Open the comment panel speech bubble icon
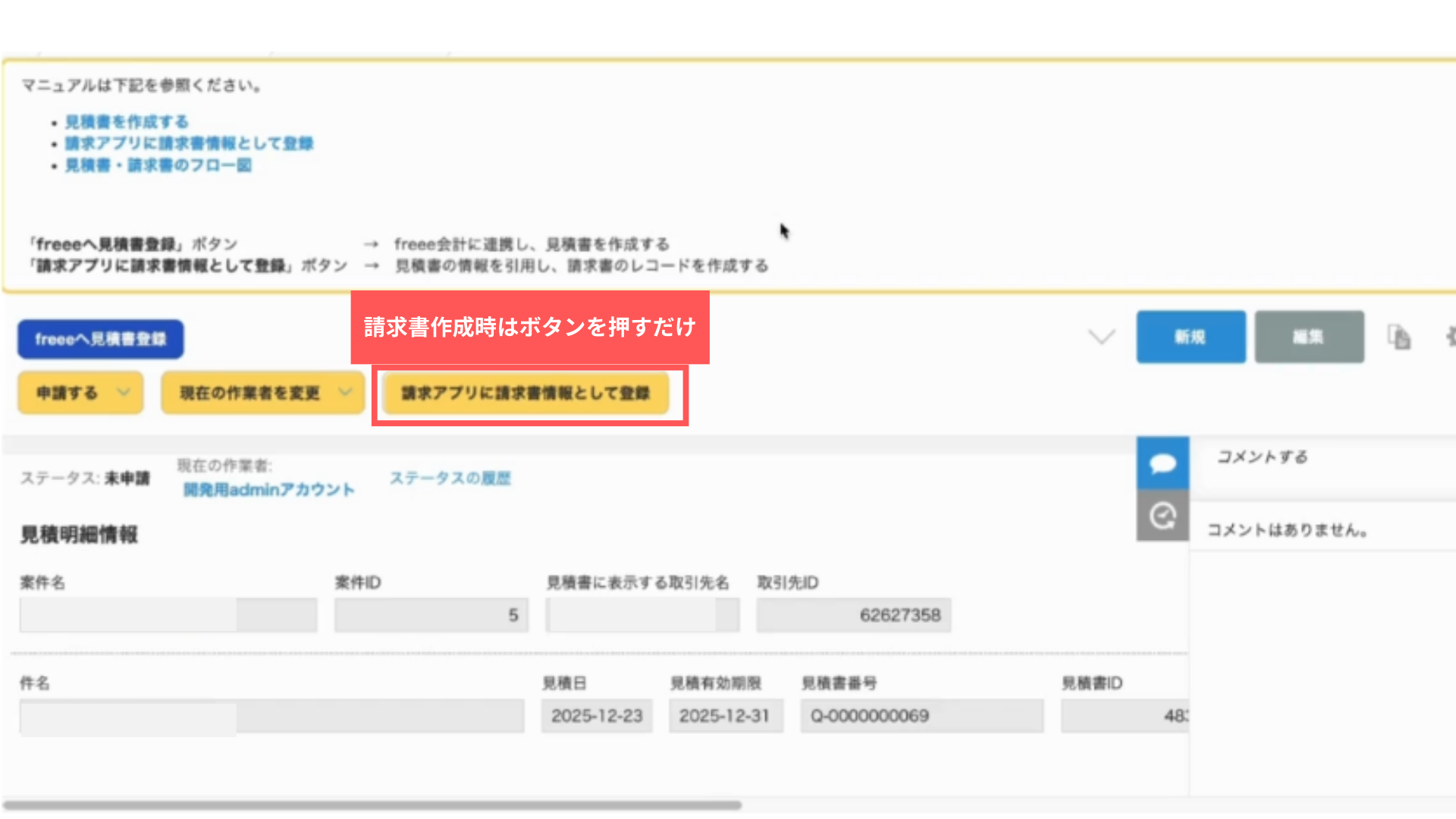Viewport: 1456px width, 819px height. [x=1162, y=463]
